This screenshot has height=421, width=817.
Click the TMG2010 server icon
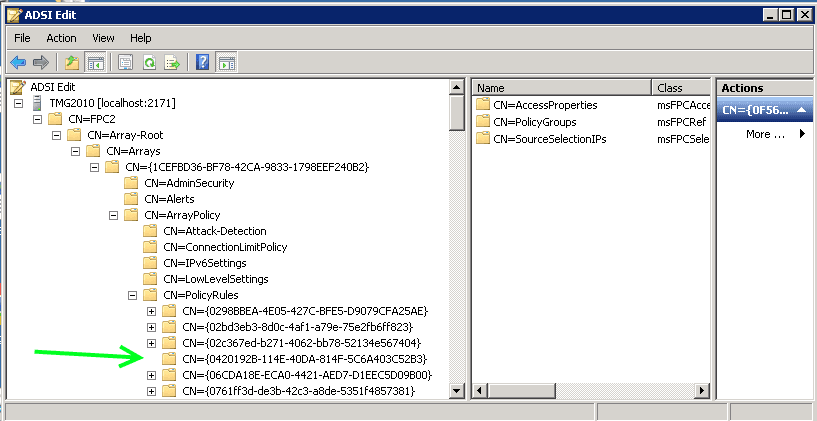[x=36, y=103]
